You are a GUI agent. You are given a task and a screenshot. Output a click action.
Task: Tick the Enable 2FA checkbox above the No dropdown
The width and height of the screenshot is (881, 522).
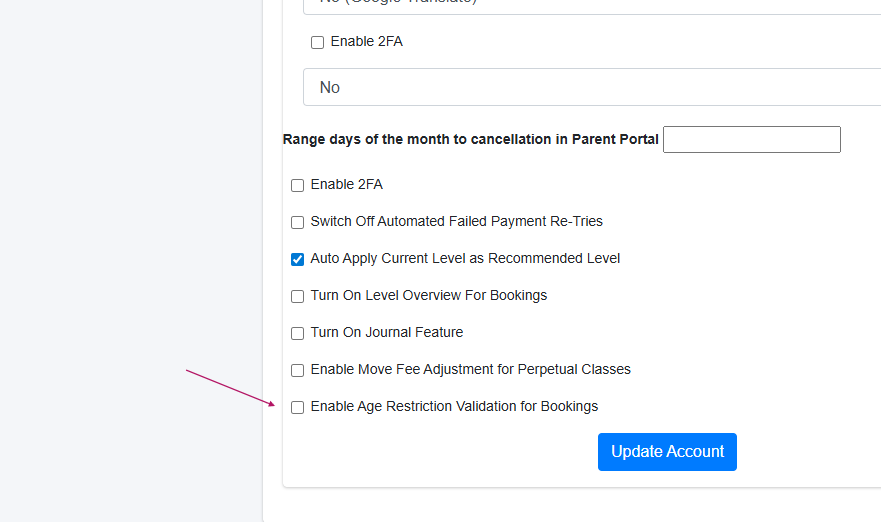317,43
